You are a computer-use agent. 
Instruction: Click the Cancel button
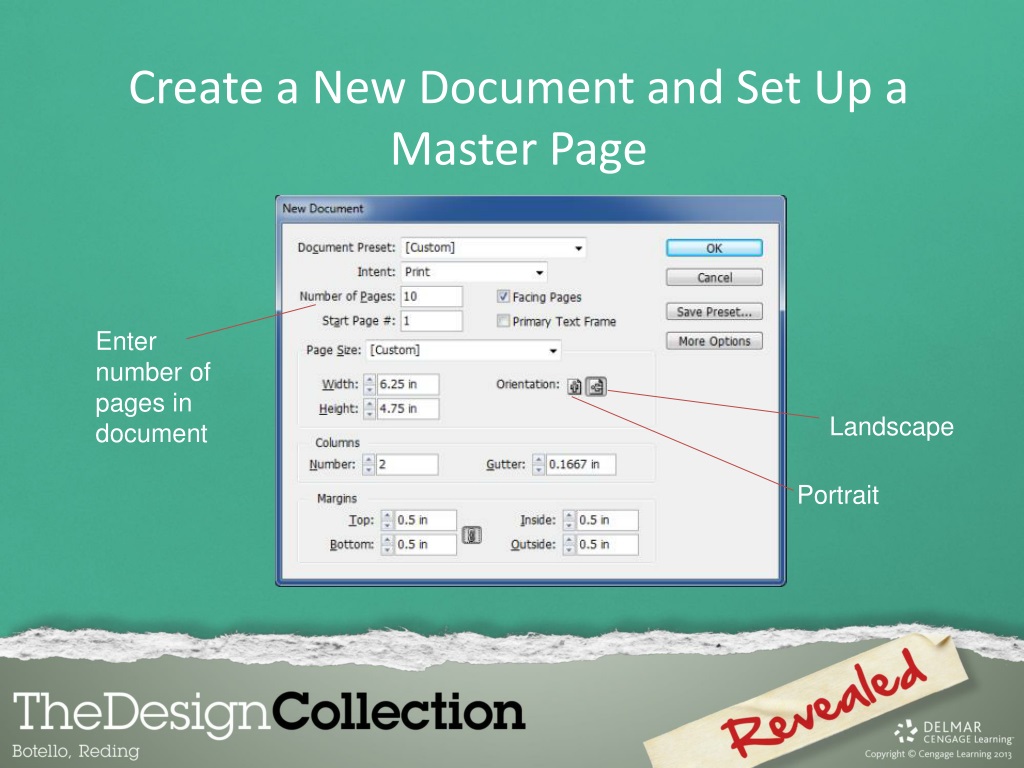(714, 278)
